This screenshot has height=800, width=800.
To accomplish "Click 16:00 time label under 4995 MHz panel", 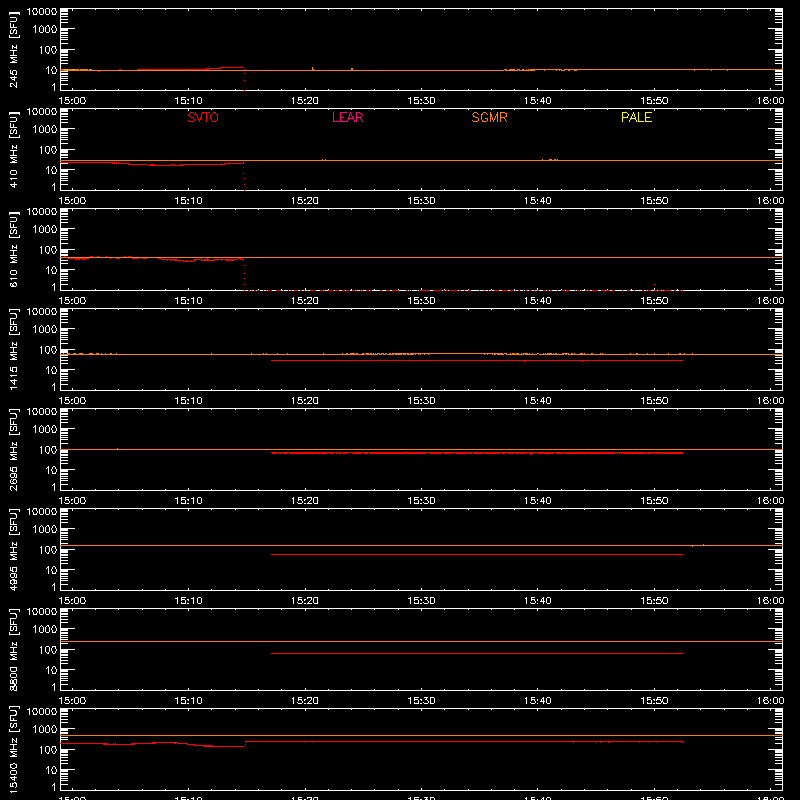I will pyautogui.click(x=770, y=601).
